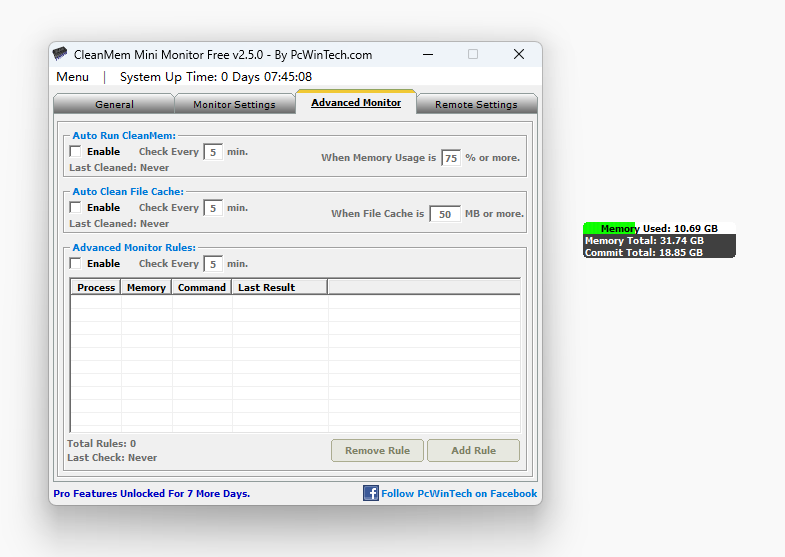Click the File Cache MB input field

point(445,214)
